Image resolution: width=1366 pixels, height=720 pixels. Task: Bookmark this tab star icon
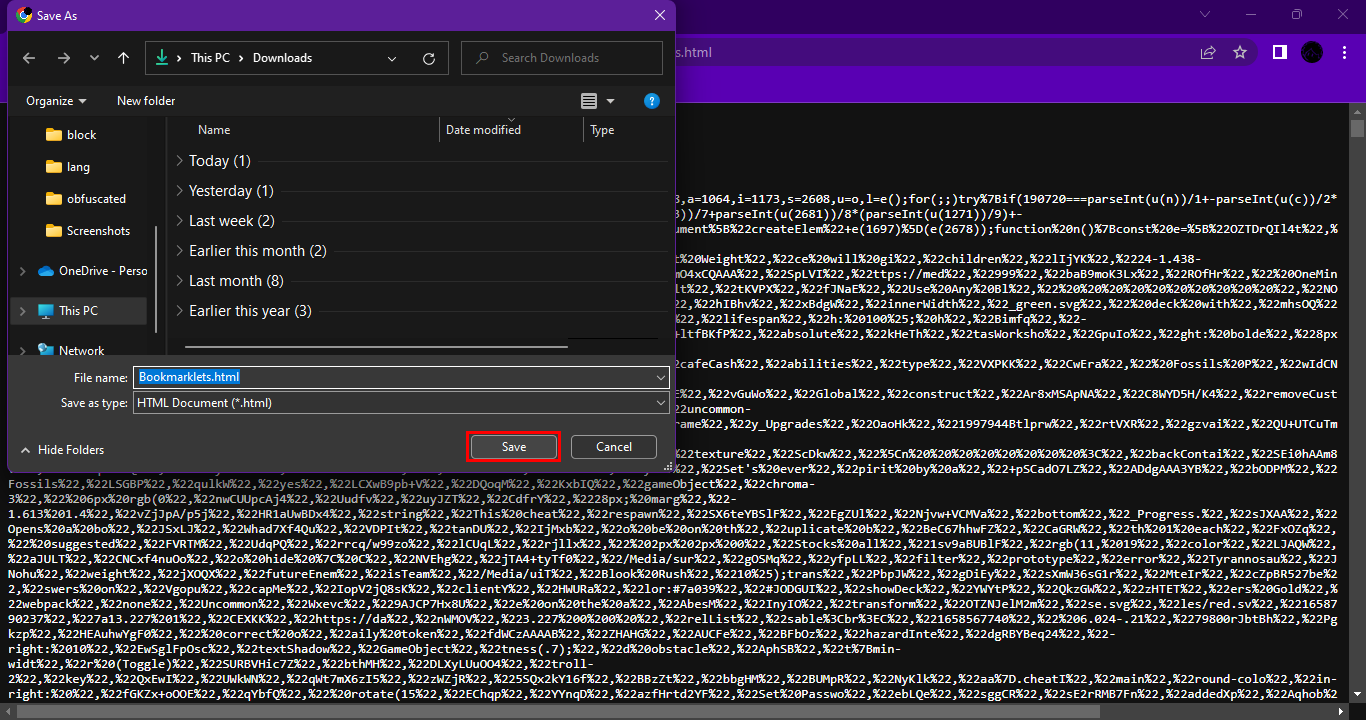(x=1240, y=52)
